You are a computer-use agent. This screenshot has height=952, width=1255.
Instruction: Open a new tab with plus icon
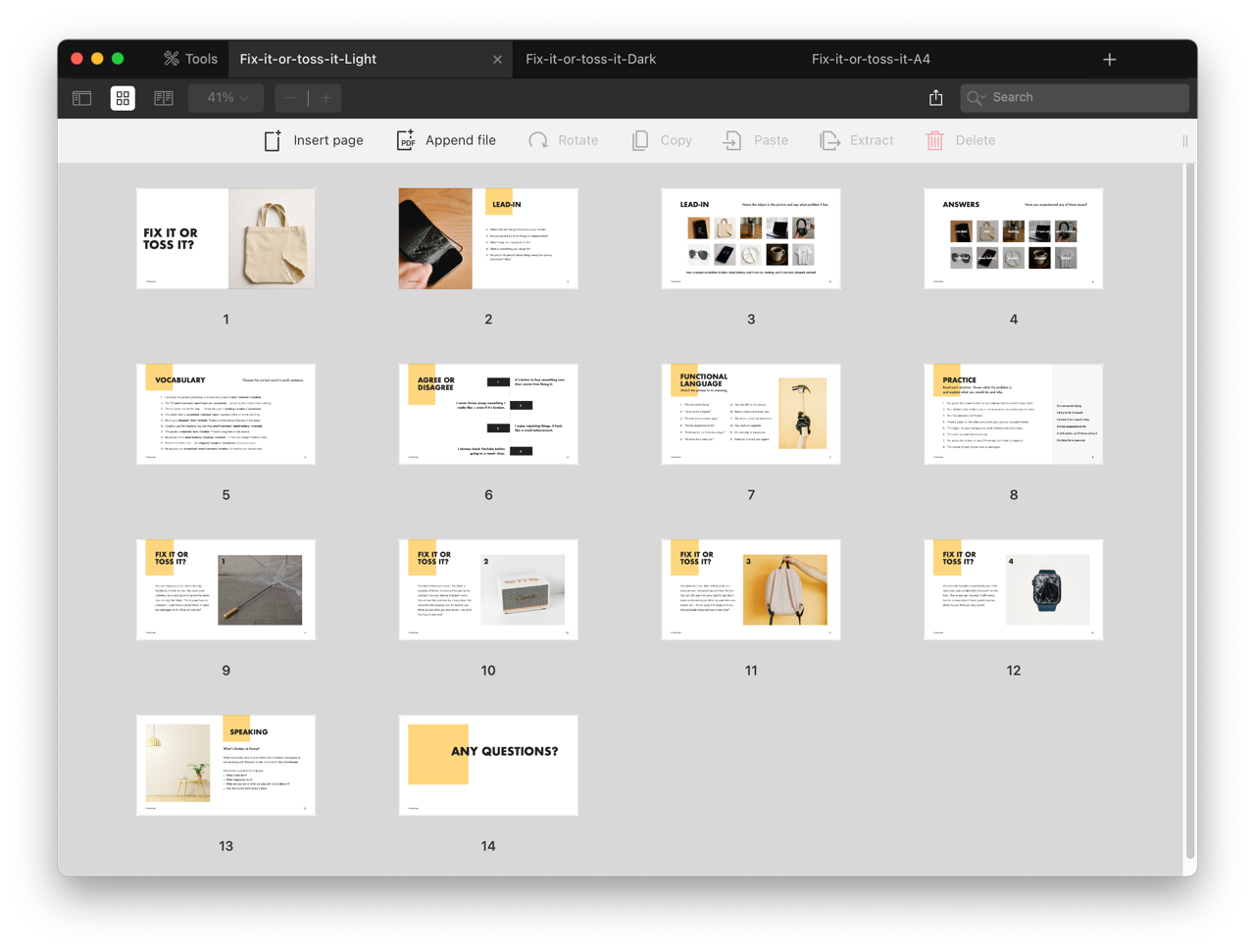(x=1109, y=60)
